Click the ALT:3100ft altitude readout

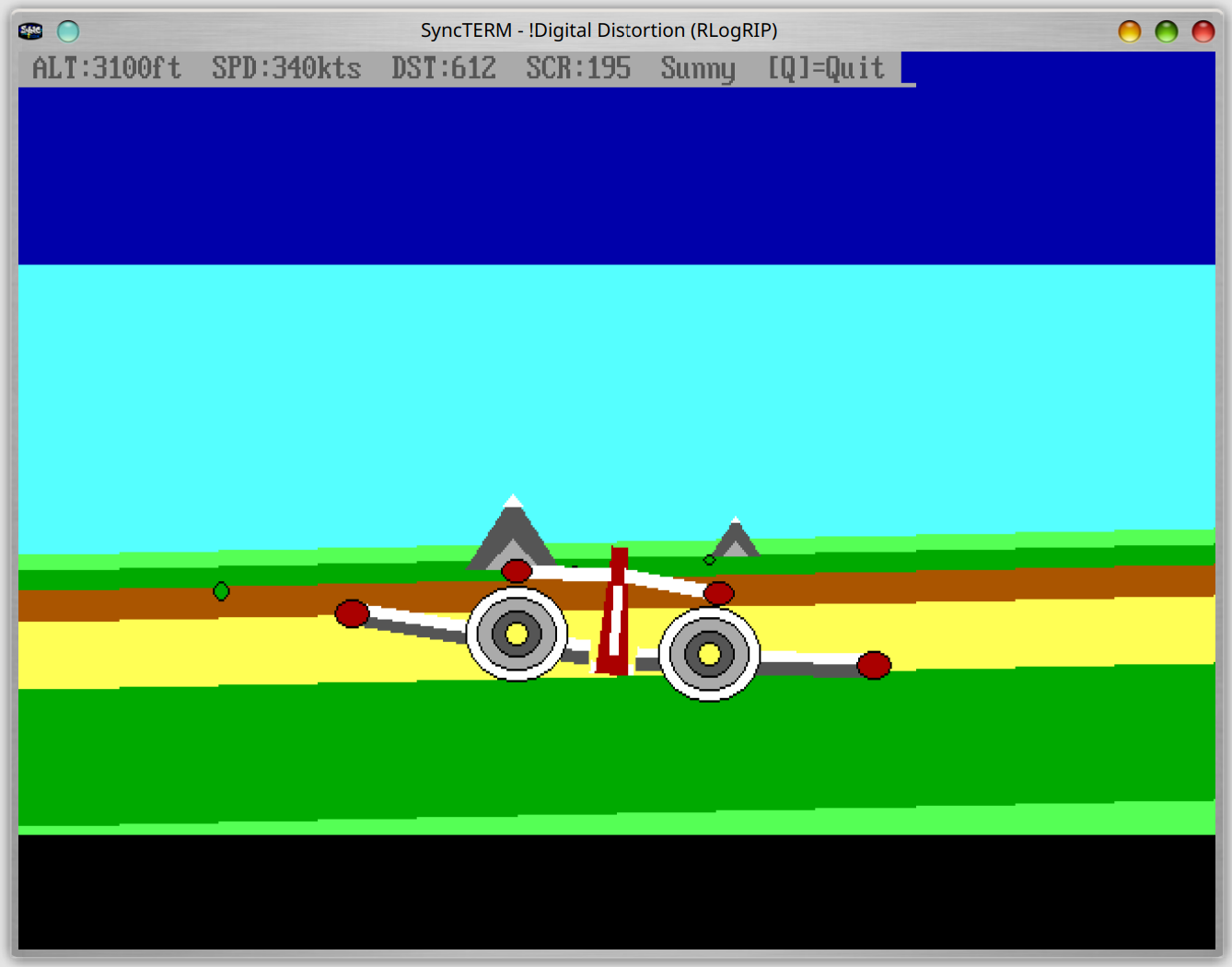pyautogui.click(x=107, y=68)
